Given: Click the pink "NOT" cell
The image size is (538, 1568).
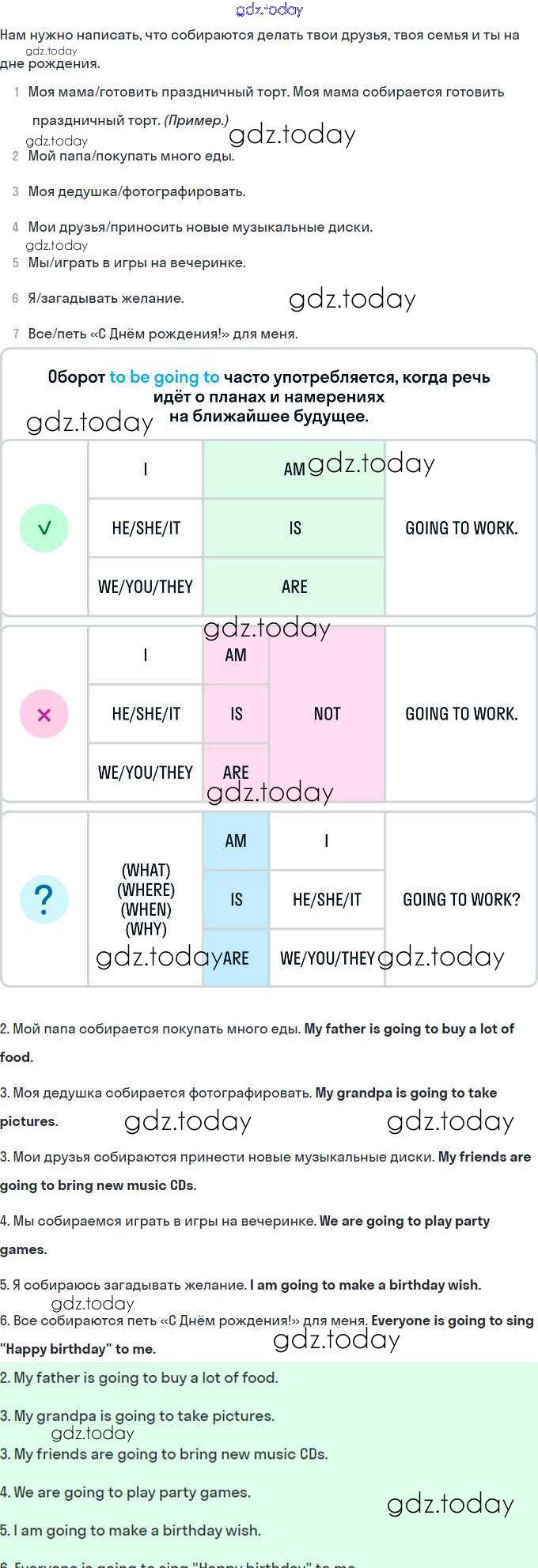Looking at the screenshot, I should click(x=327, y=714).
